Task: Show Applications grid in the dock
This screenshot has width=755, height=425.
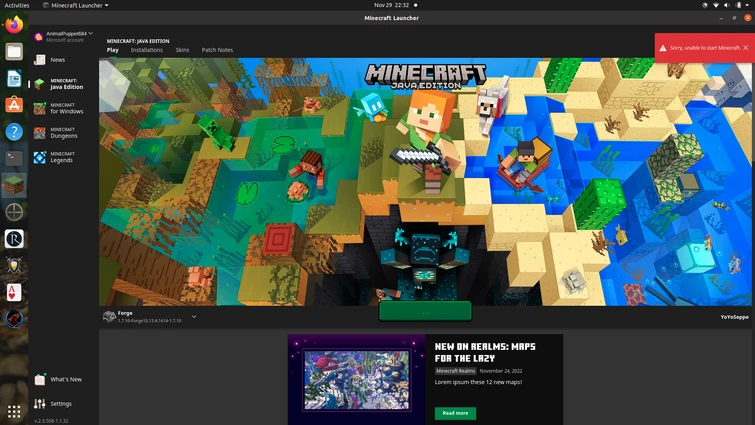Action: pos(14,412)
